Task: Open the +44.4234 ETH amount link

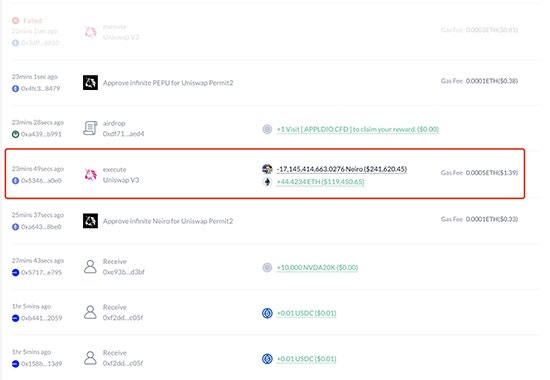Action: click(x=320, y=182)
